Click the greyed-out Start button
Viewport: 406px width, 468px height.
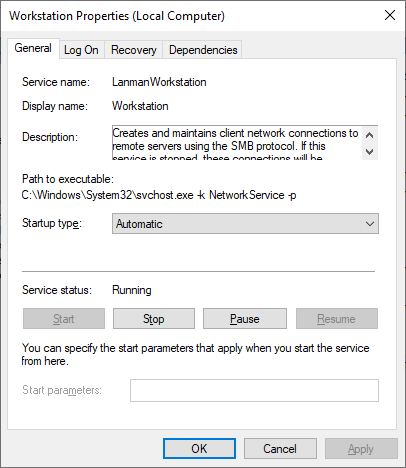coord(64,319)
